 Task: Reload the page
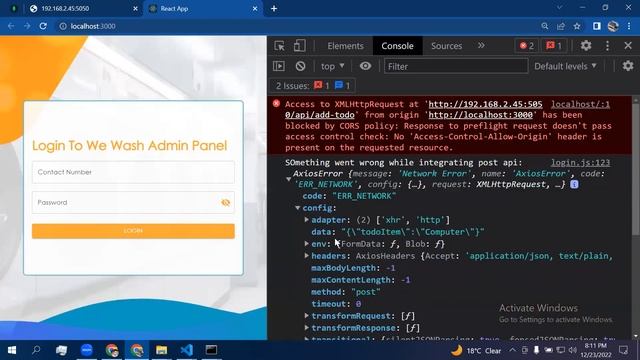pyautogui.click(x=43, y=26)
